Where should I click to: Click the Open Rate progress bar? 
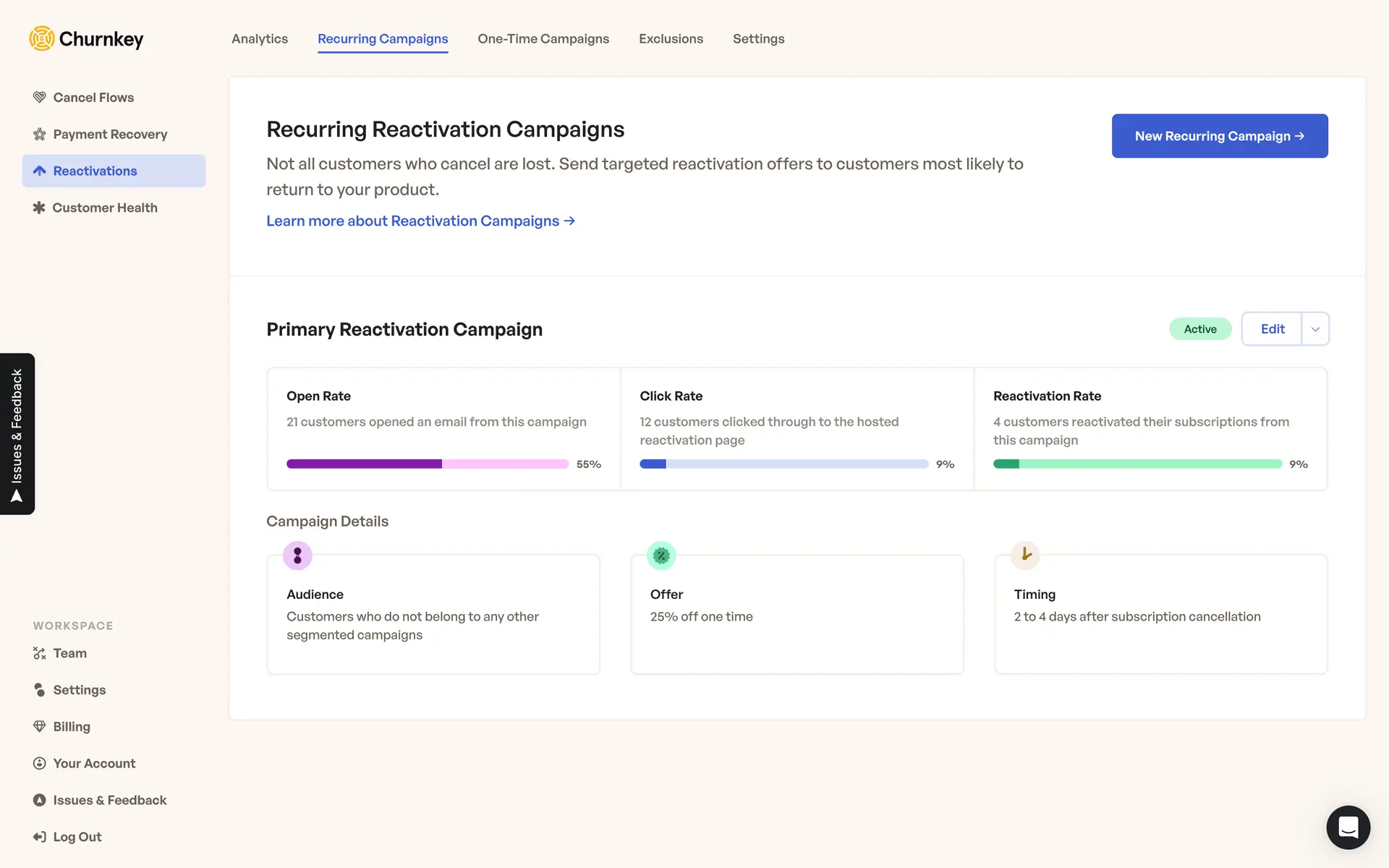tap(428, 464)
